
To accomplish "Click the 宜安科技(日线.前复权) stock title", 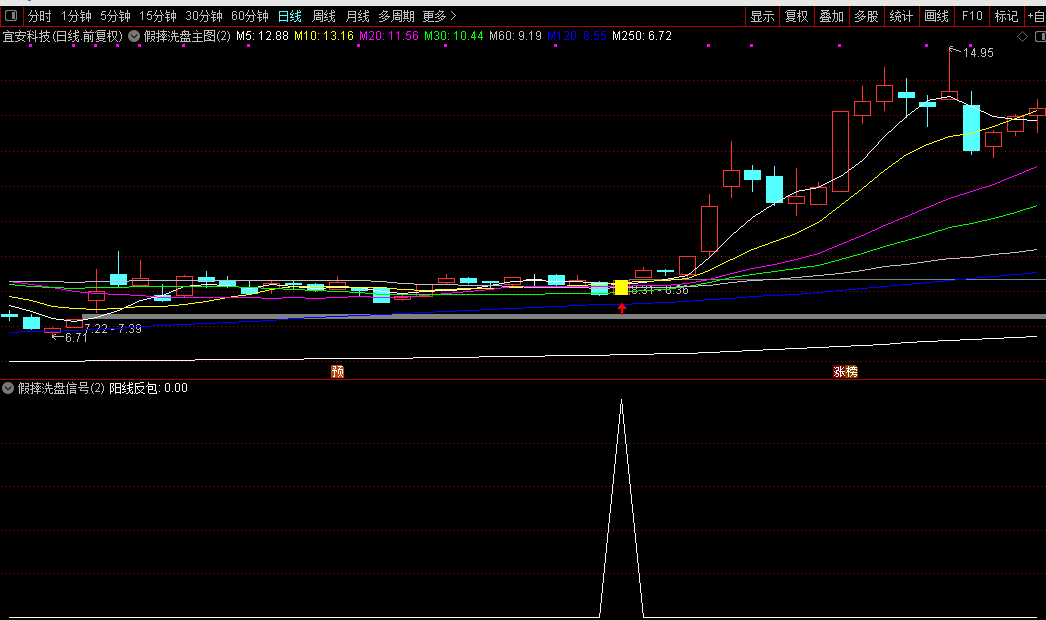I will [63, 36].
